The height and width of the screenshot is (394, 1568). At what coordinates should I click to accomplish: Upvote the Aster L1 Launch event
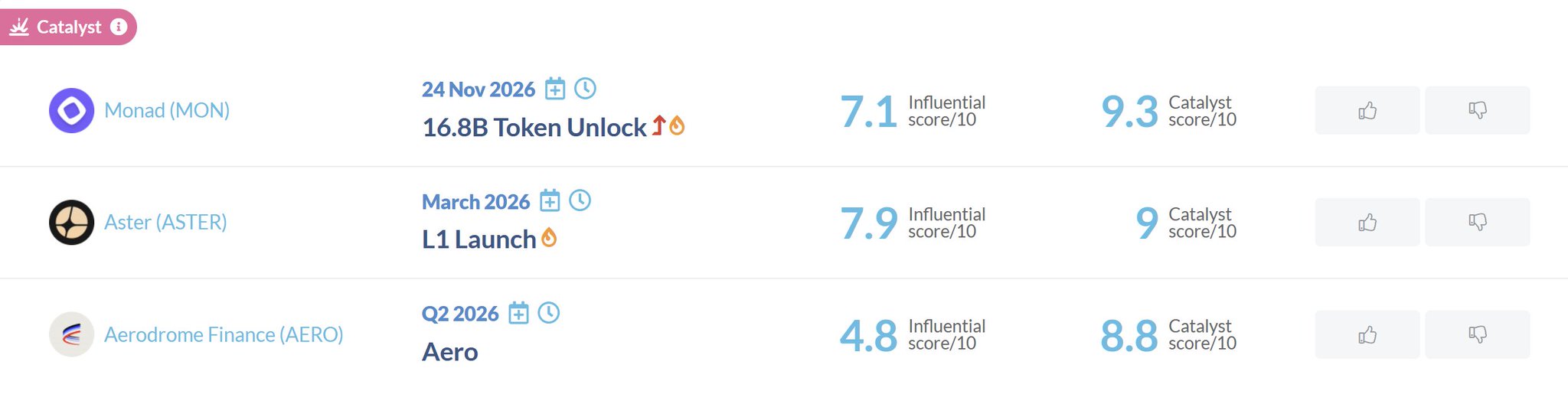tap(1367, 222)
